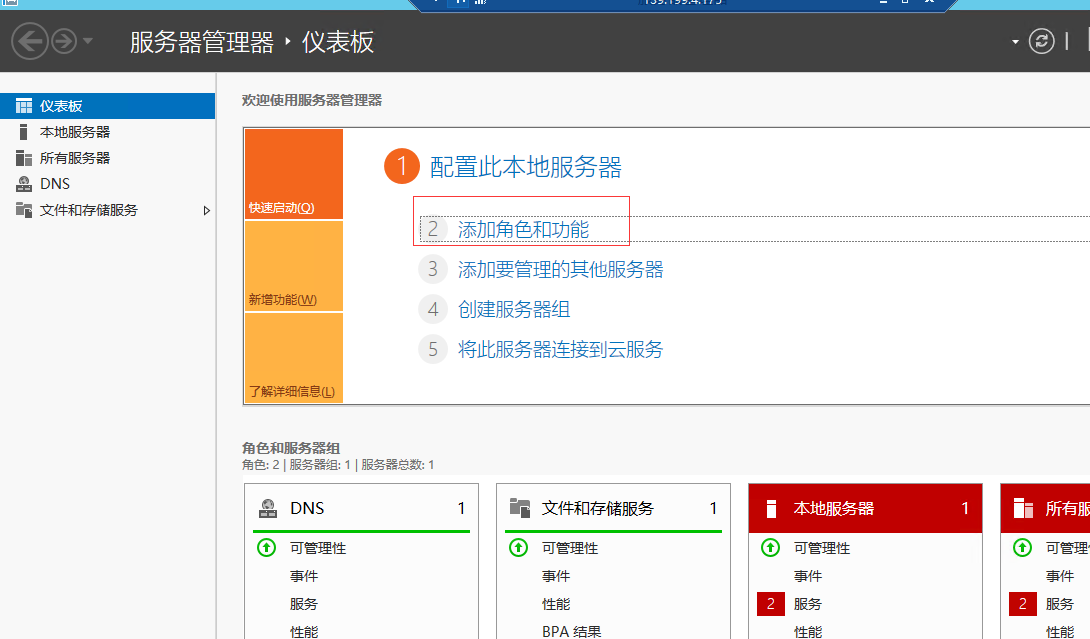
Task: Refresh the Server Manager dashboard
Action: pyautogui.click(x=1041, y=41)
